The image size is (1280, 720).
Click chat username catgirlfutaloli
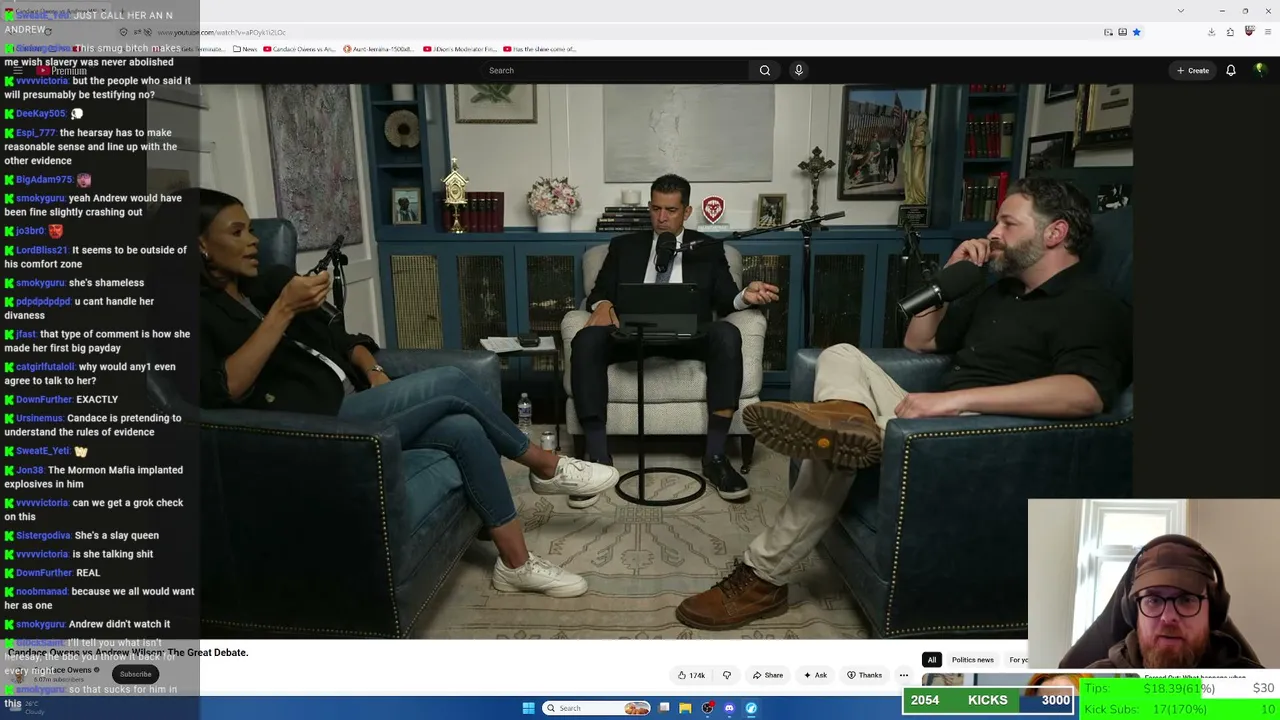pos(45,366)
